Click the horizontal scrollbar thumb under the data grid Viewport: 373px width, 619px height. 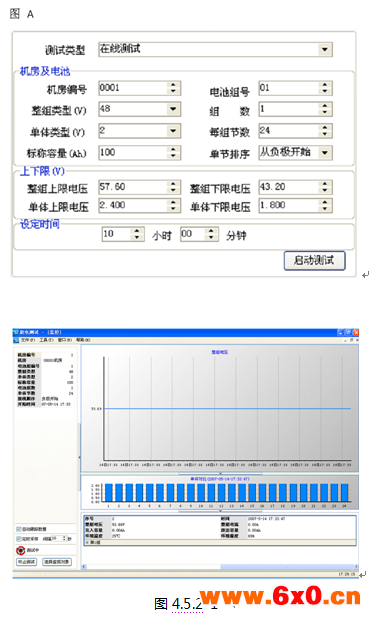click(x=286, y=566)
